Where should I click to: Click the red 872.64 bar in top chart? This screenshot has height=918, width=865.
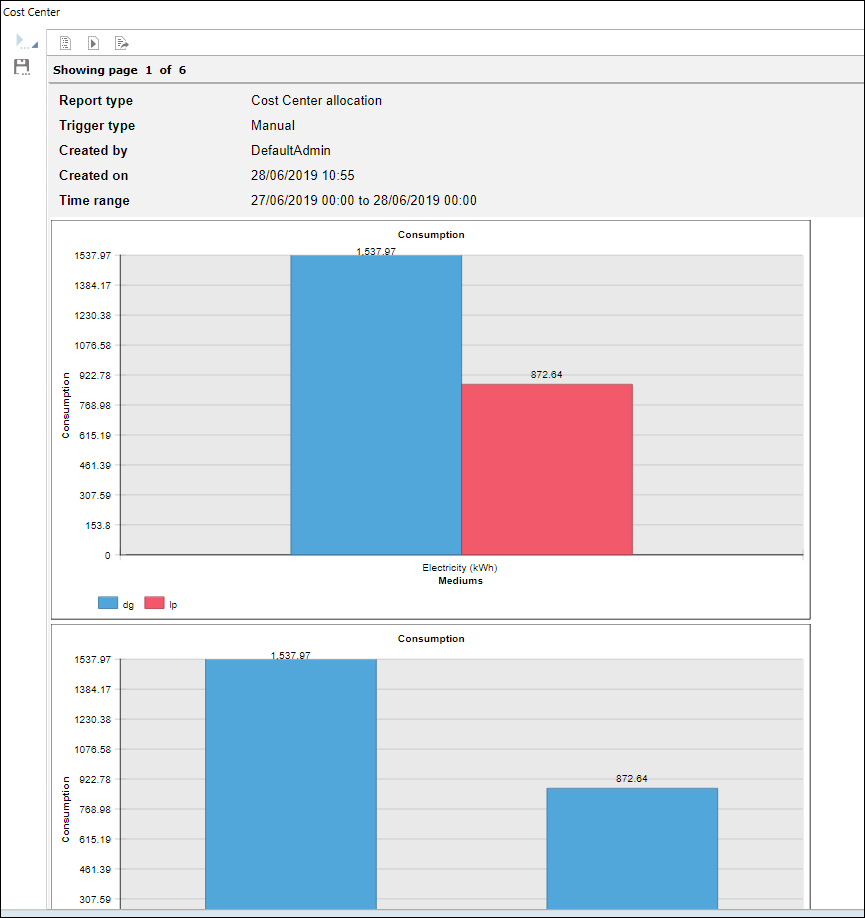546,469
